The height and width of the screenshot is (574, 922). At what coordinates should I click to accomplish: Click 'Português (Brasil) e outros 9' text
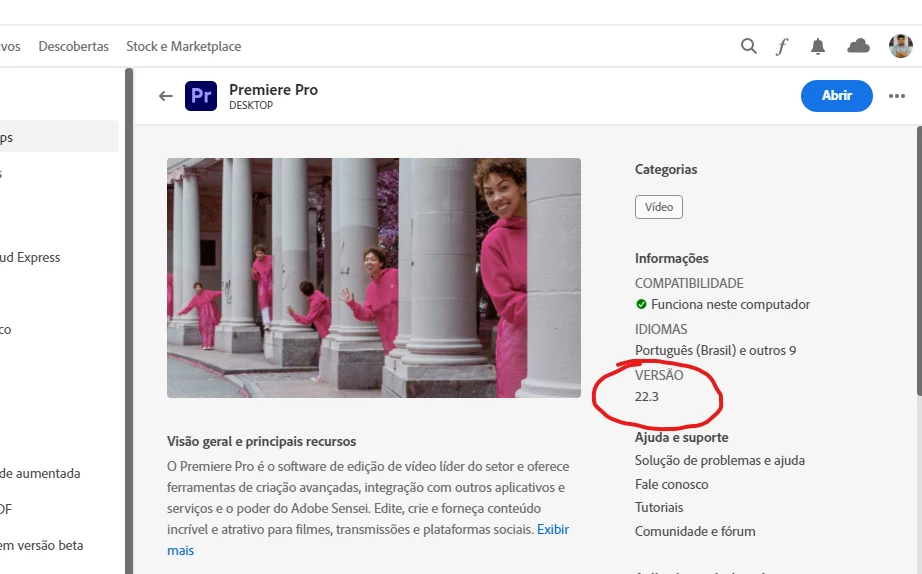[x=716, y=351]
